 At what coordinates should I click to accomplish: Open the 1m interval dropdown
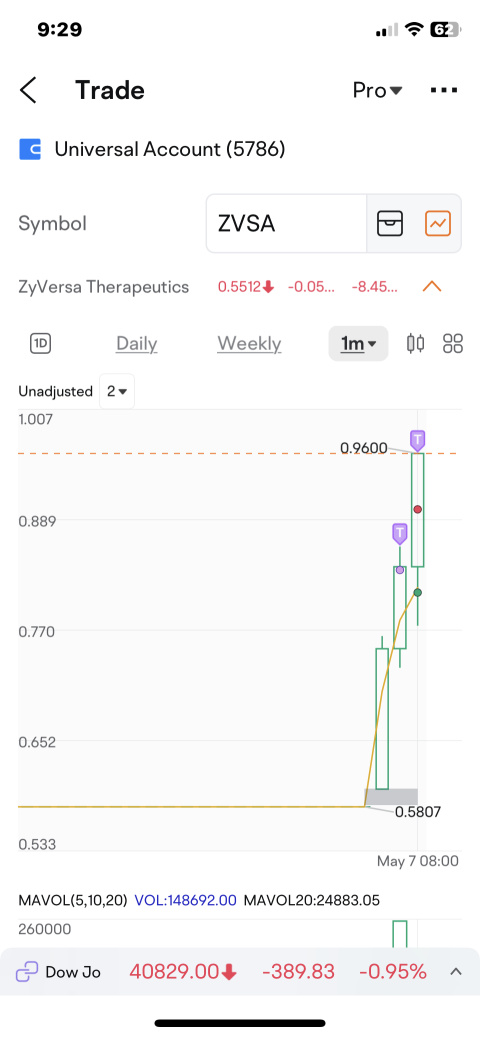358,344
